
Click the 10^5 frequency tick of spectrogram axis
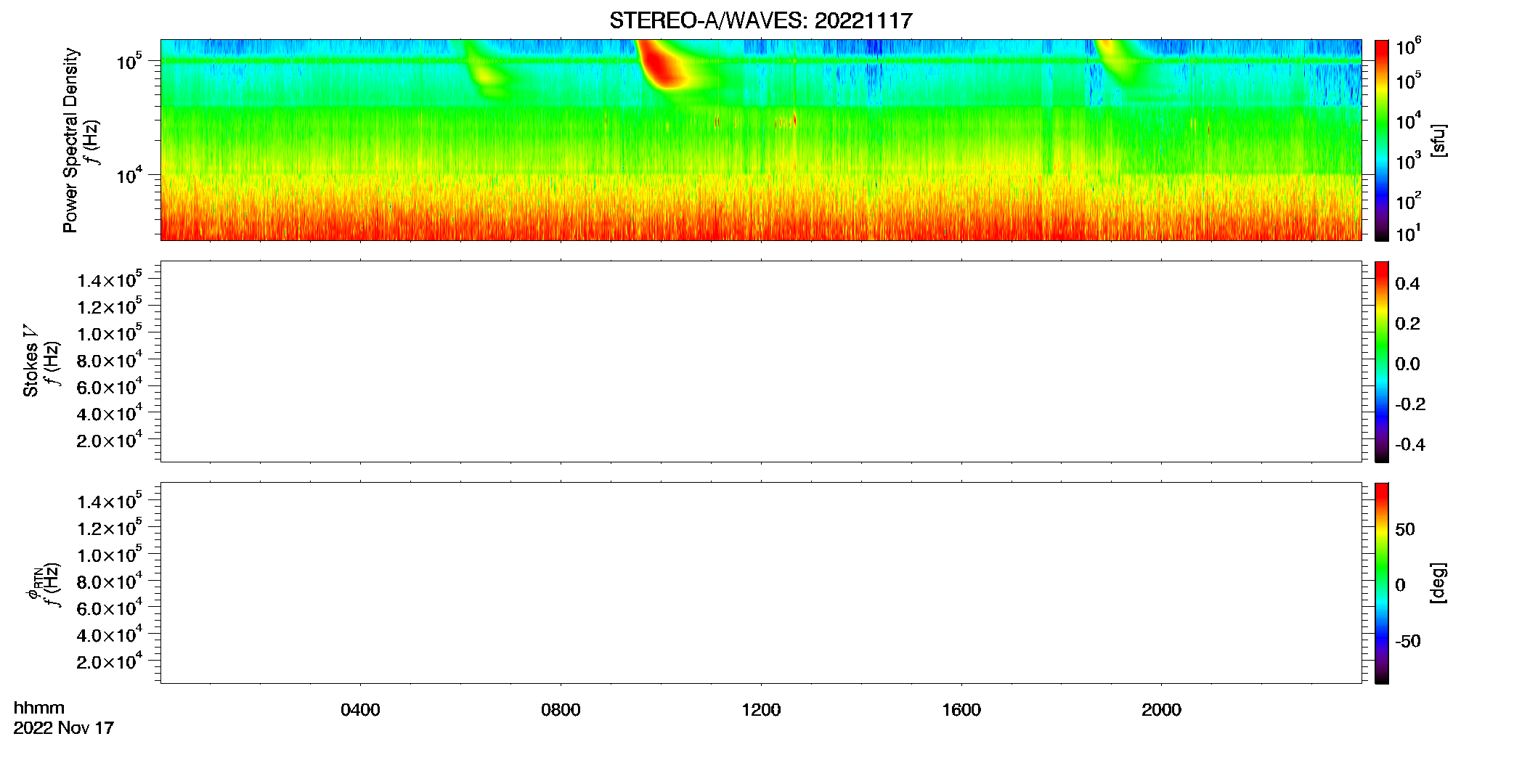(129, 61)
